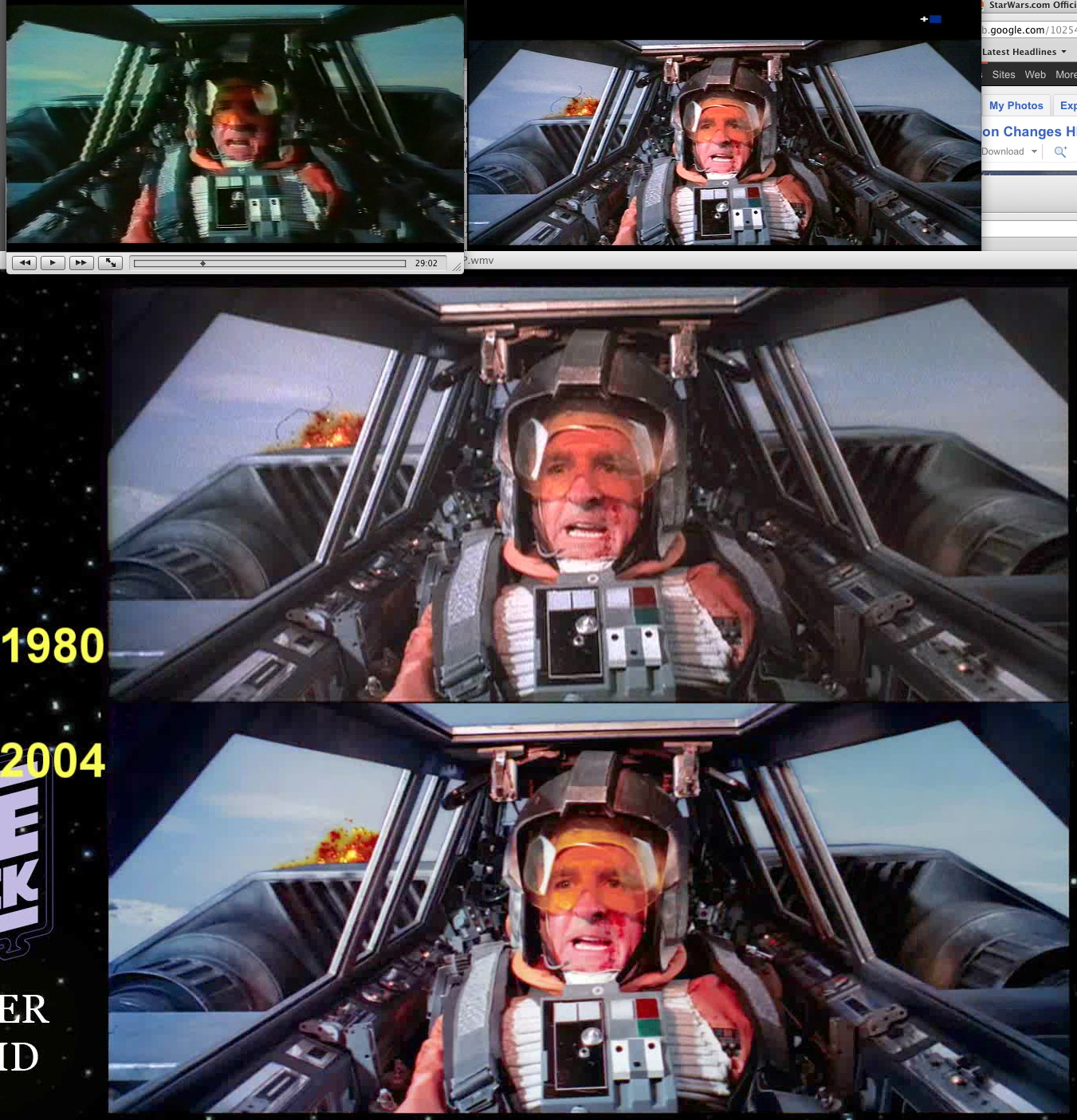Click the browser address bar with google.com URL

coord(1028,30)
